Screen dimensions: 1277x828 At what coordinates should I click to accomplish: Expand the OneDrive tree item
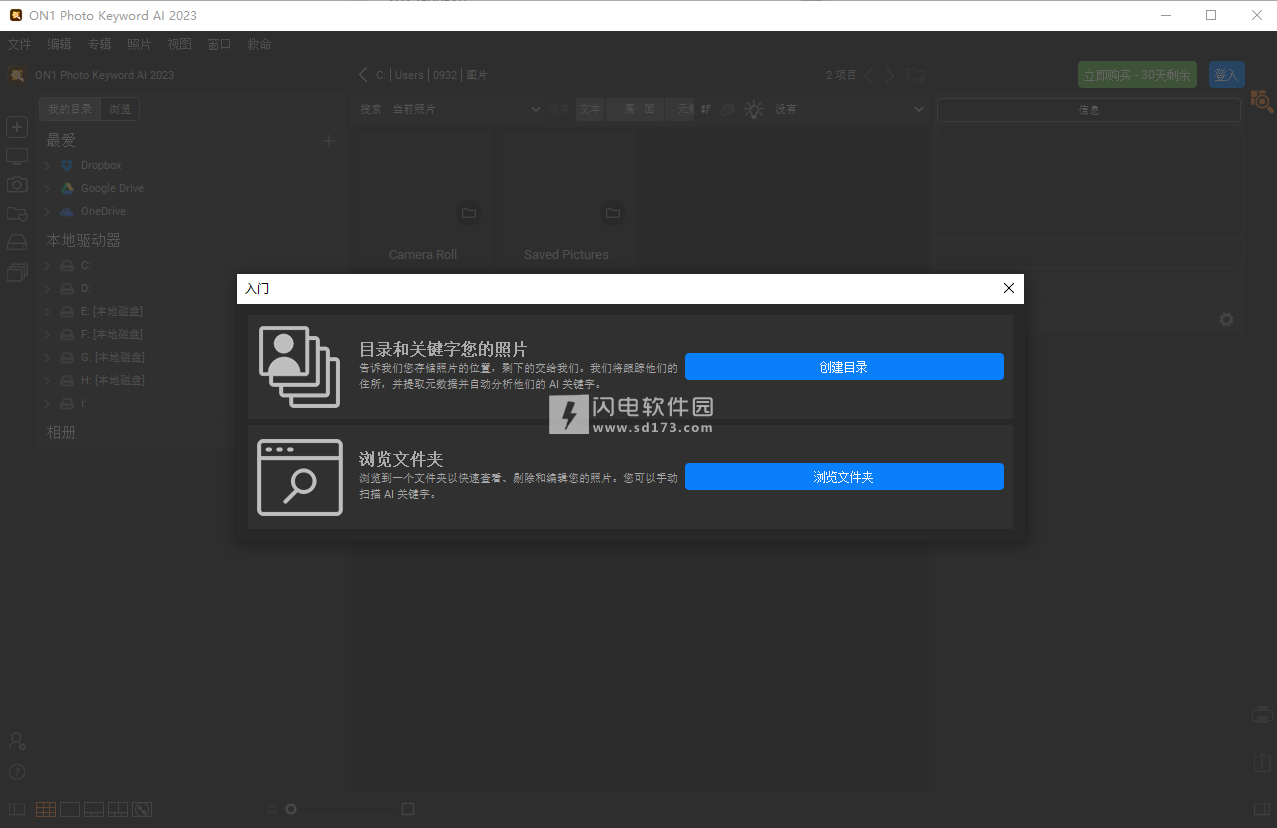tap(47, 212)
